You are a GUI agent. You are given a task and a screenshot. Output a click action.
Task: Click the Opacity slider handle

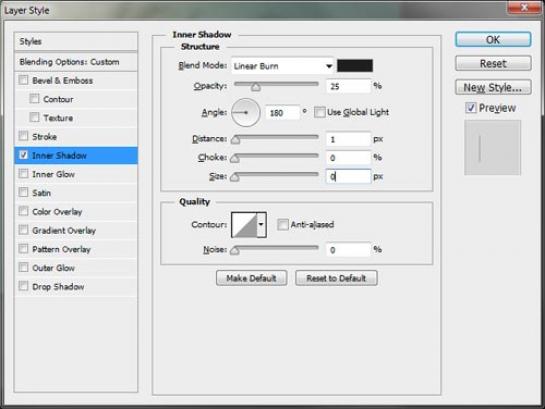[256, 87]
